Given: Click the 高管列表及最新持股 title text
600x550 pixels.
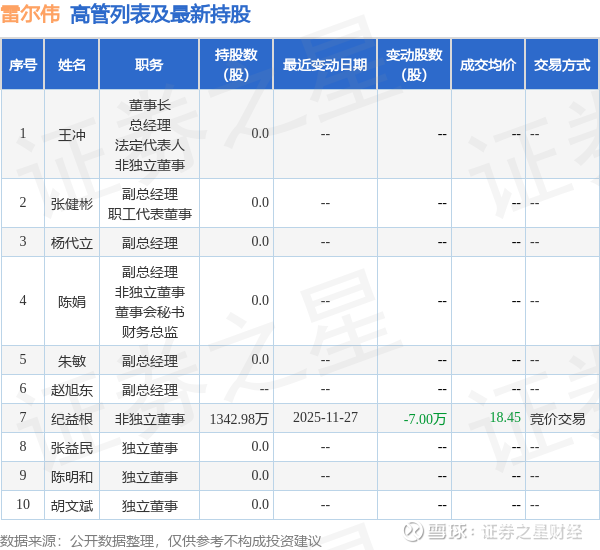Looking at the screenshot, I should (x=160, y=15).
